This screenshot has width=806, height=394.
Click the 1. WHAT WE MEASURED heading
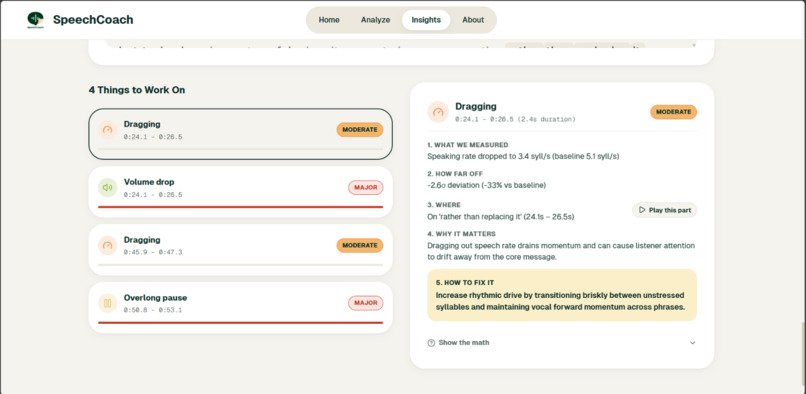point(468,145)
